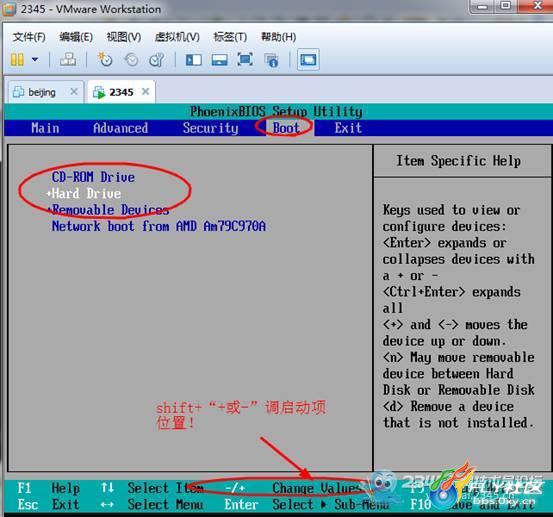Close the beijing tab

point(74,92)
